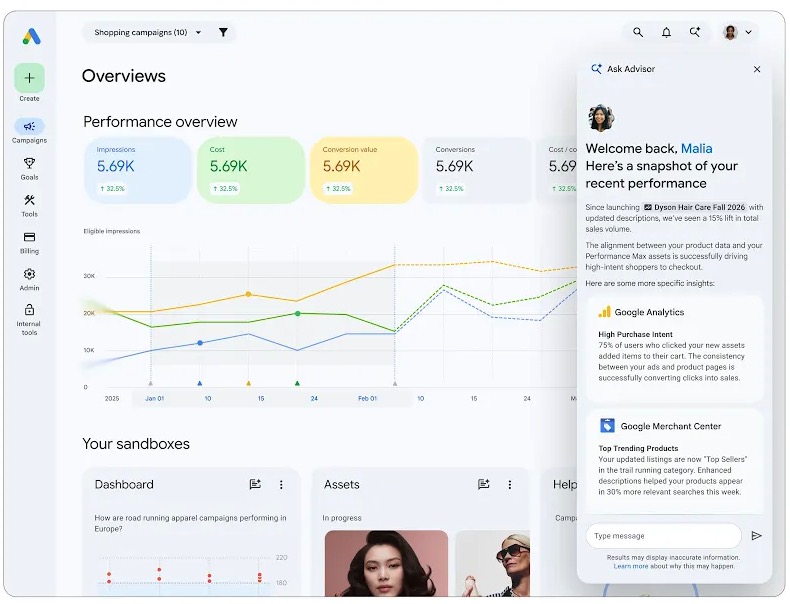The height and width of the screenshot is (604, 790).
Task: Click the Google Ads logo
Action: 31,36
